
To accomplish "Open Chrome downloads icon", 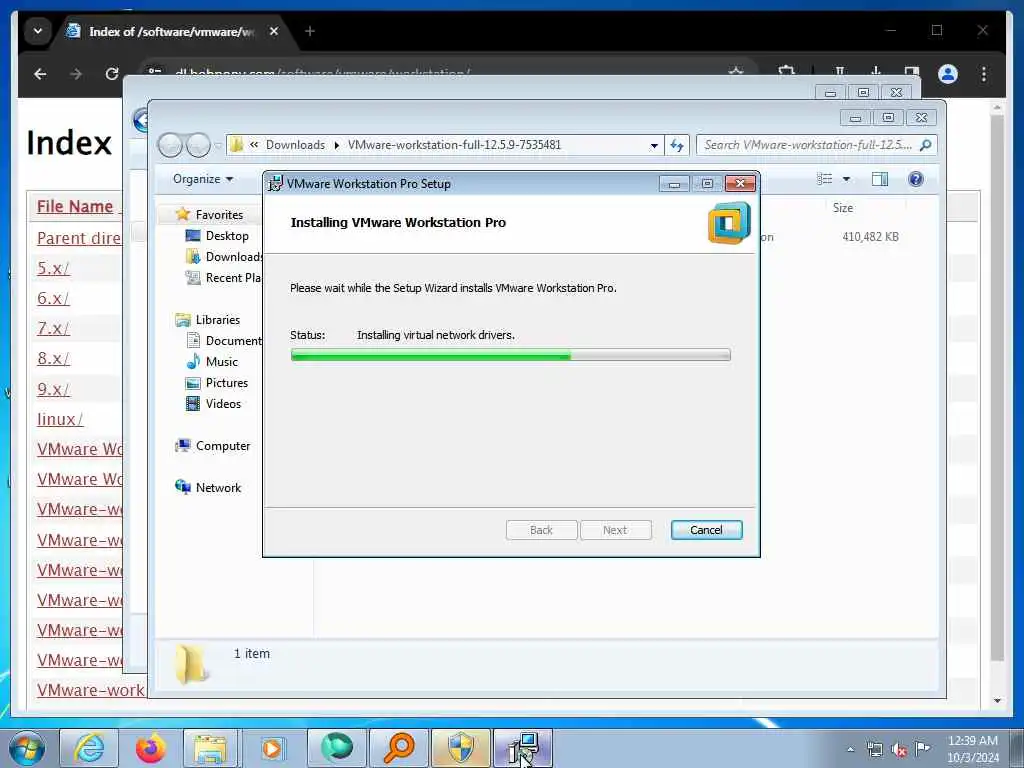I will tap(876, 72).
